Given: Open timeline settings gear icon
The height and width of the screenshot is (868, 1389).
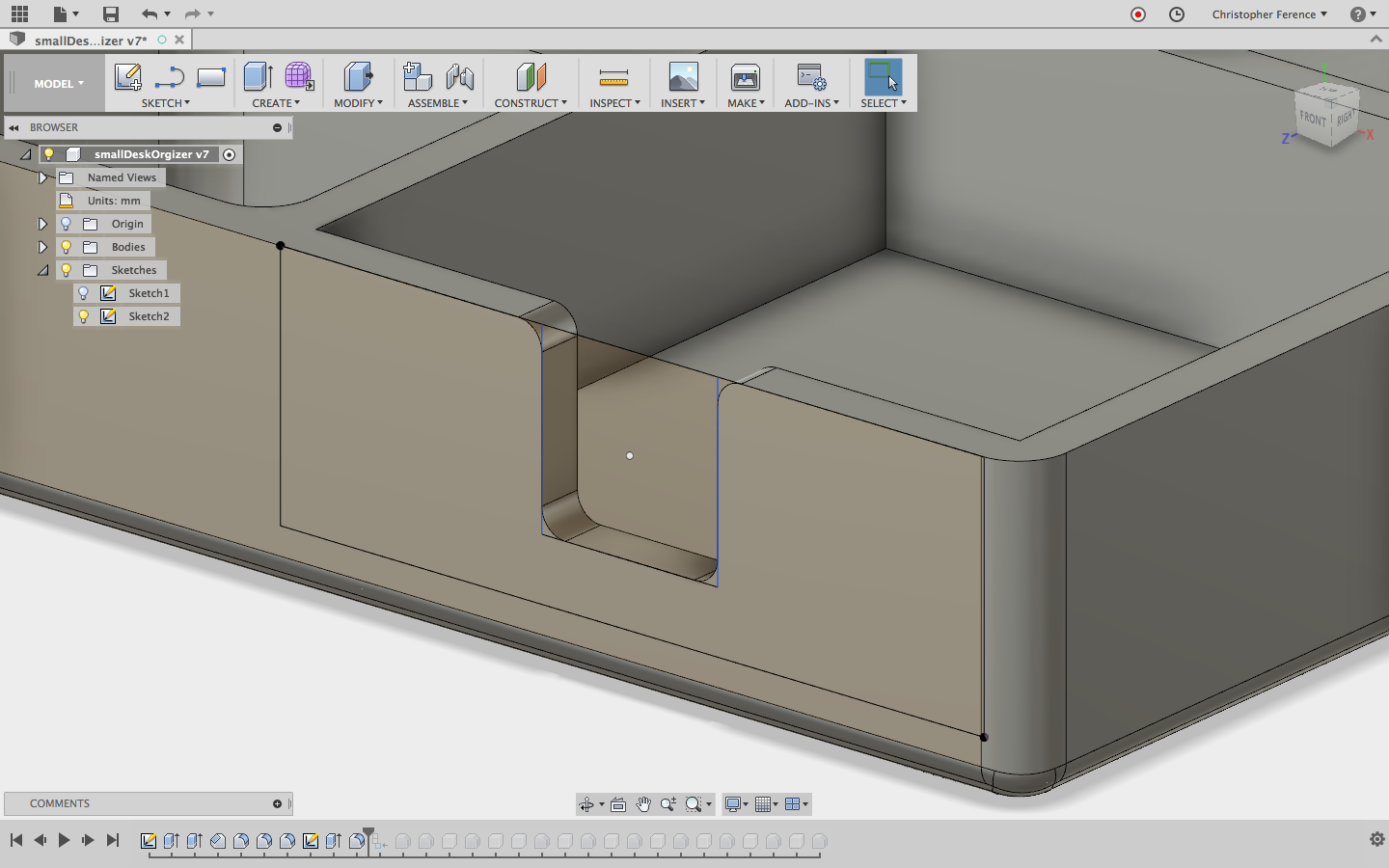Looking at the screenshot, I should tap(1377, 839).
